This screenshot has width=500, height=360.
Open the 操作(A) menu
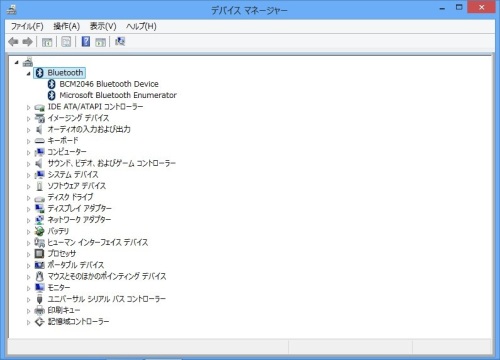[x=67, y=26]
